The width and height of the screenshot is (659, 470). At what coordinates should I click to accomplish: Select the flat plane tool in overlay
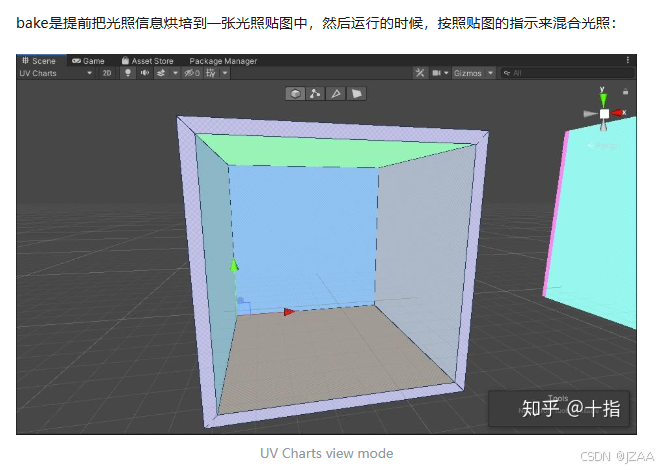click(356, 94)
